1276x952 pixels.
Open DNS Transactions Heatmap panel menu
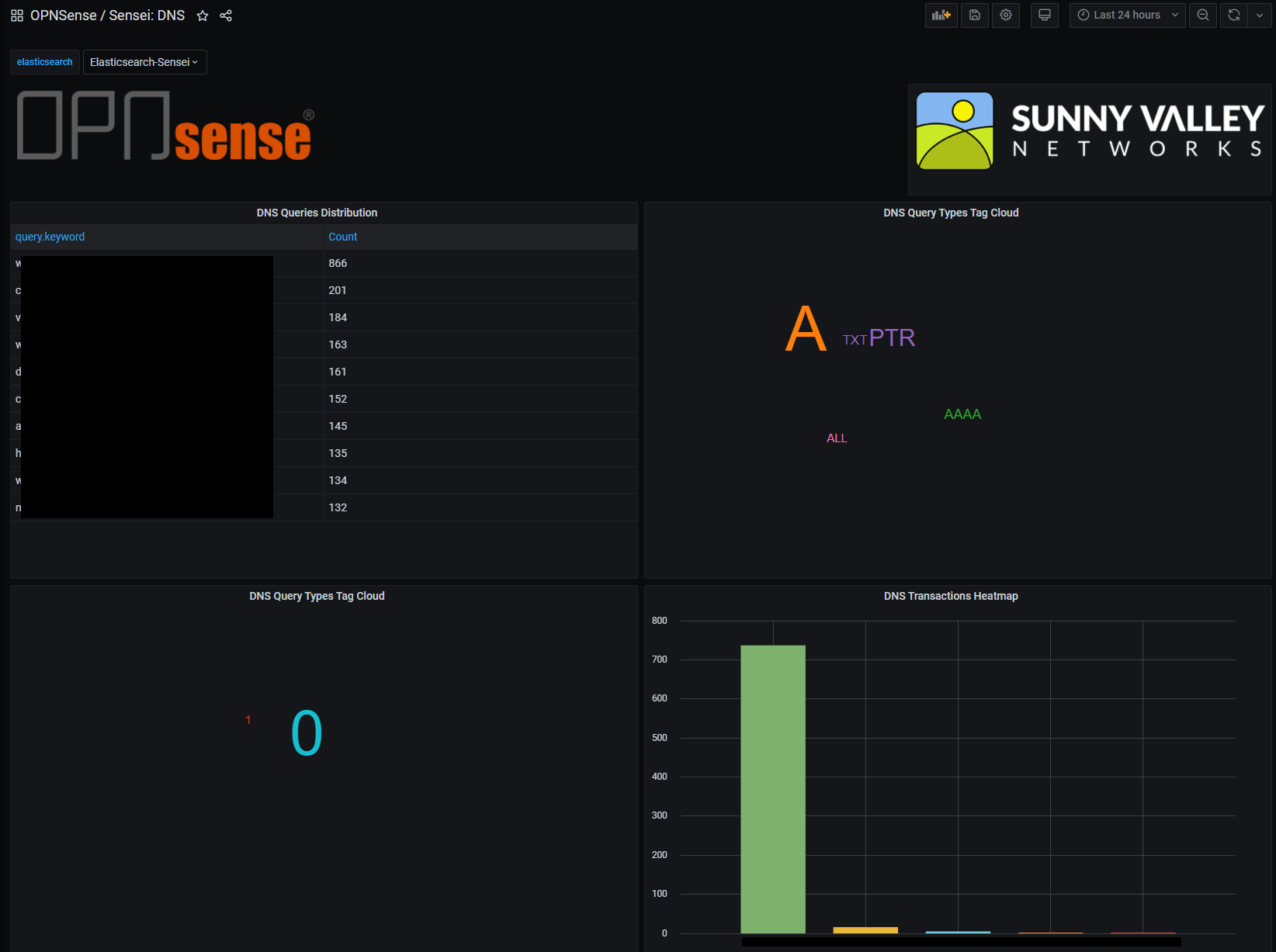[x=951, y=596]
